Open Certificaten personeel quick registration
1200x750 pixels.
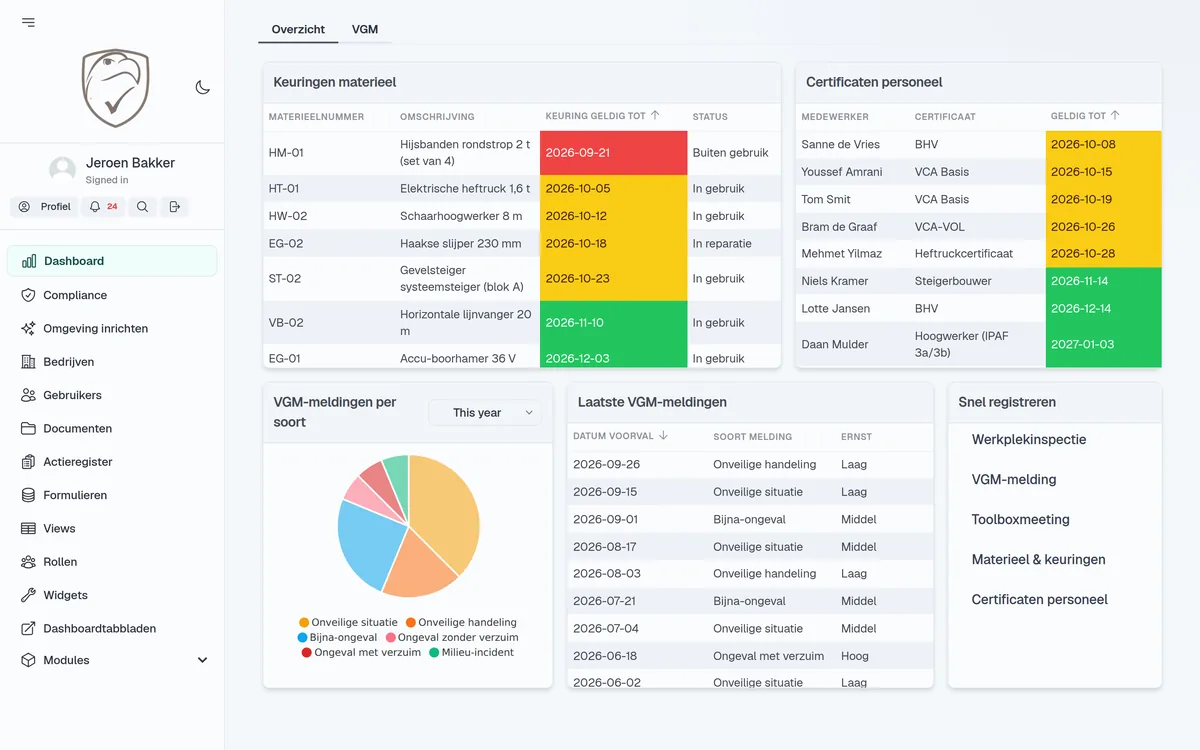(x=1040, y=599)
